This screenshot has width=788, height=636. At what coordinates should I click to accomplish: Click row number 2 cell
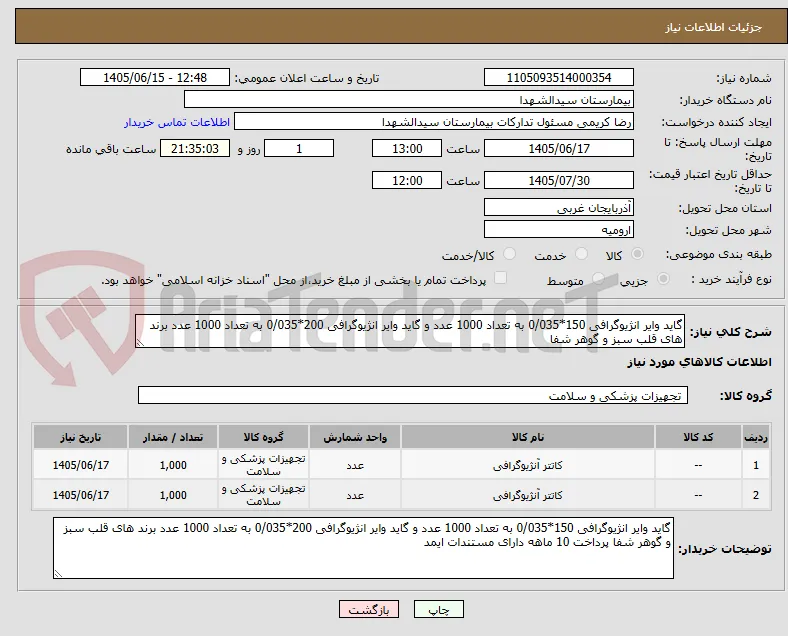coord(755,495)
